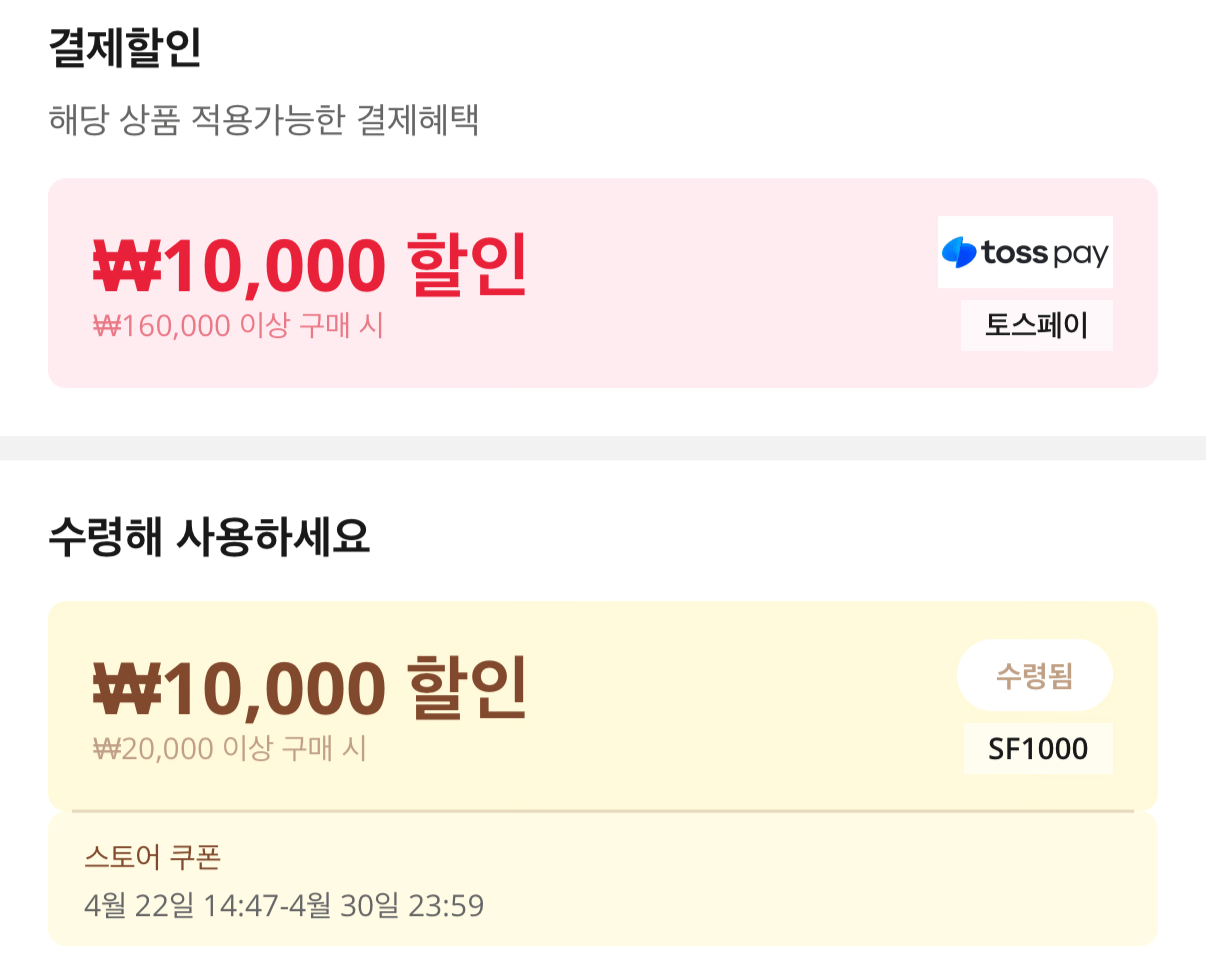Click the dashed separator line in coupon
The height and width of the screenshot is (978, 1206).
point(603,810)
